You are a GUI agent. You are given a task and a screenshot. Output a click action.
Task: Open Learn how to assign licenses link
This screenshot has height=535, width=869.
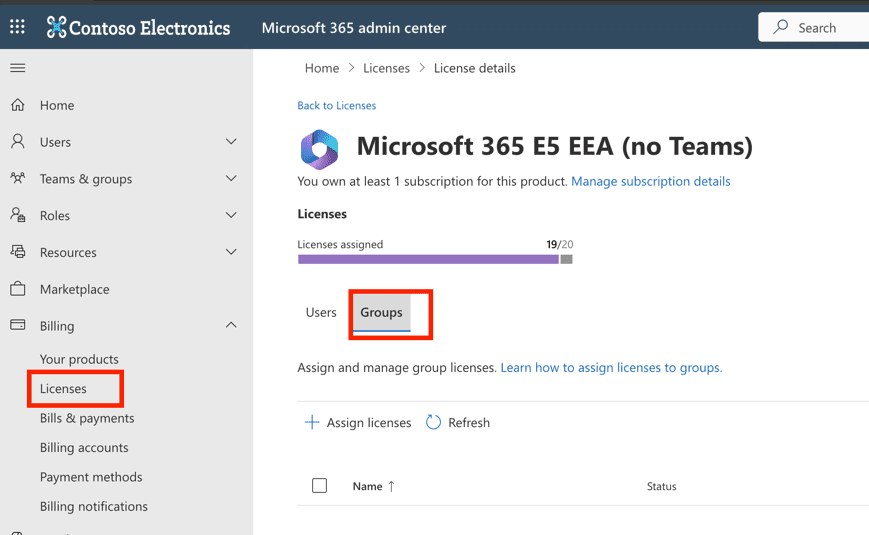pos(611,368)
